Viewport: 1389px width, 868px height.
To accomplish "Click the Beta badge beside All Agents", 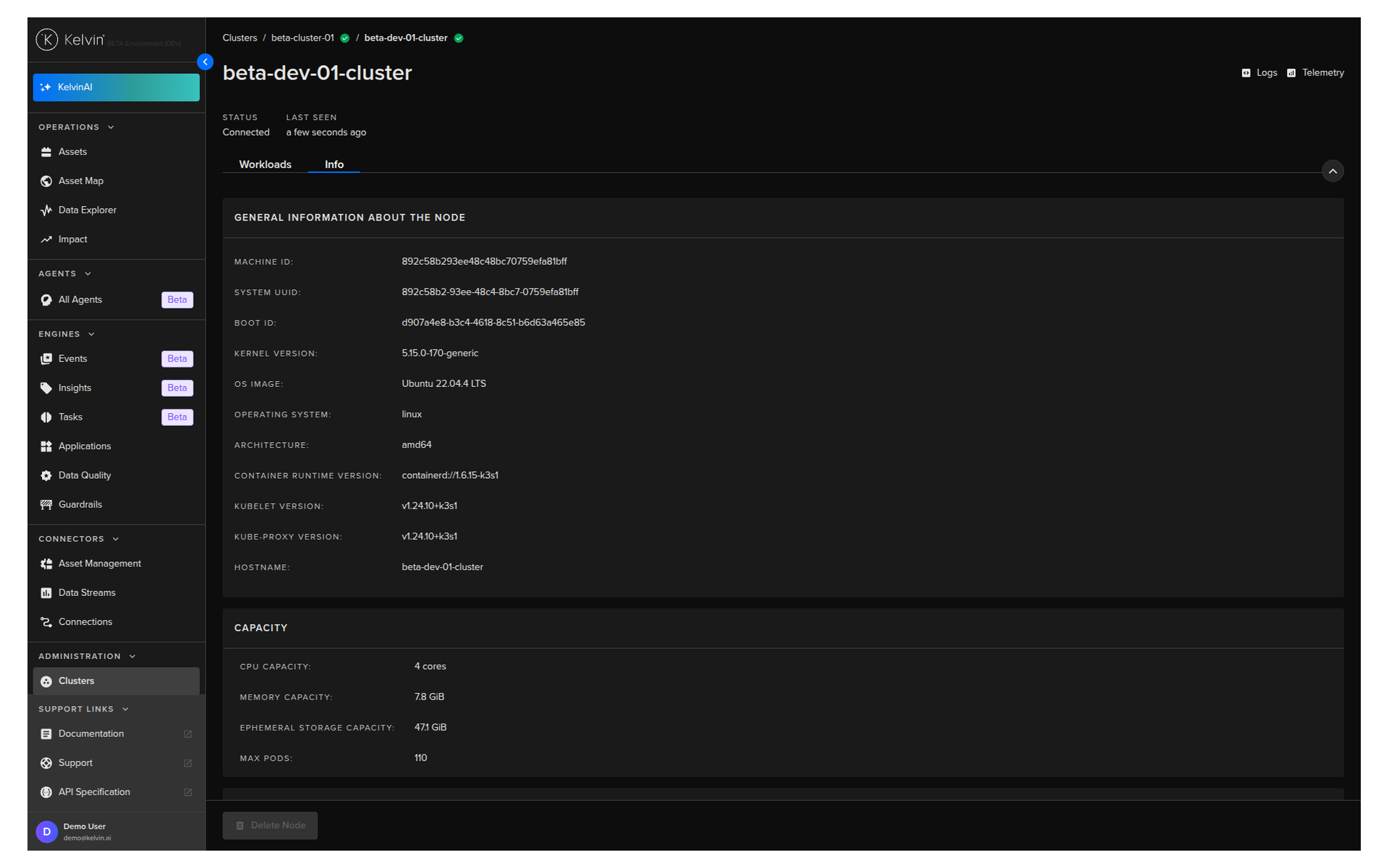I will 177,300.
